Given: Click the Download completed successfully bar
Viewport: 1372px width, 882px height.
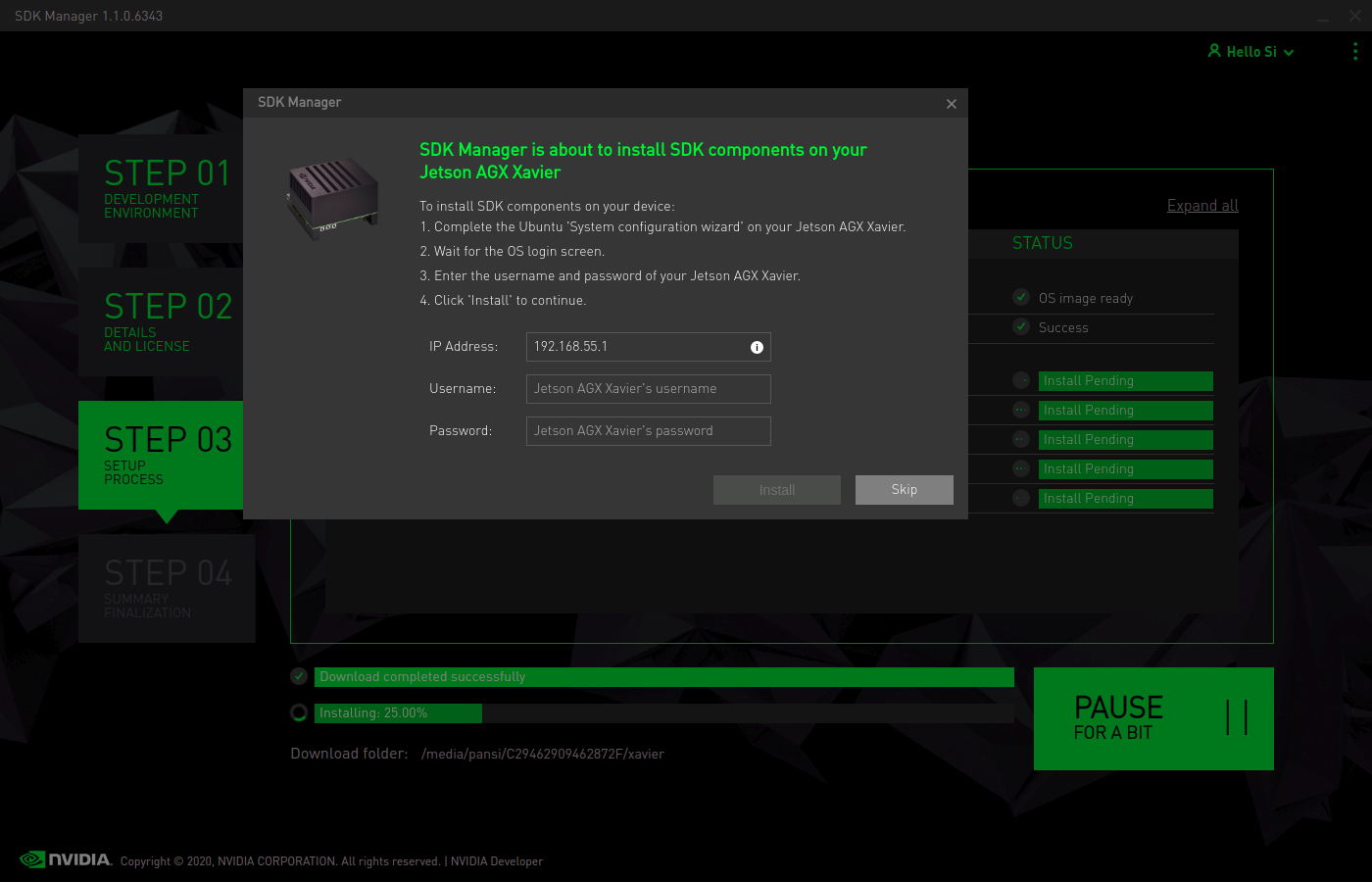Looking at the screenshot, I should (664, 677).
